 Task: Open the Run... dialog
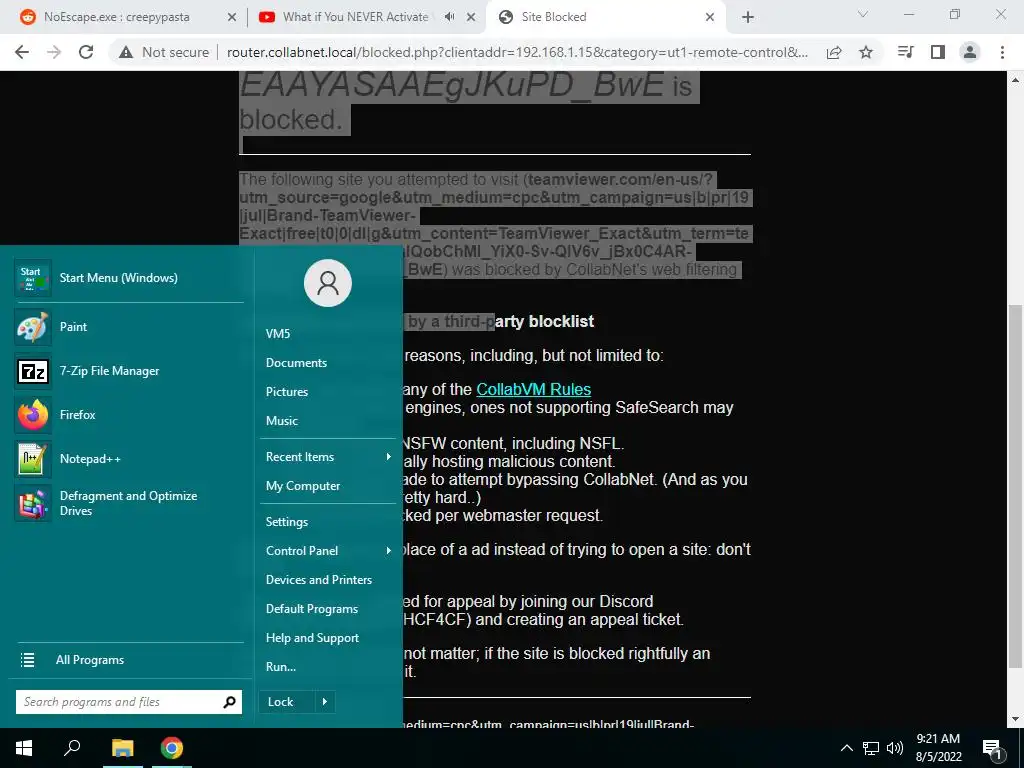click(x=328, y=667)
